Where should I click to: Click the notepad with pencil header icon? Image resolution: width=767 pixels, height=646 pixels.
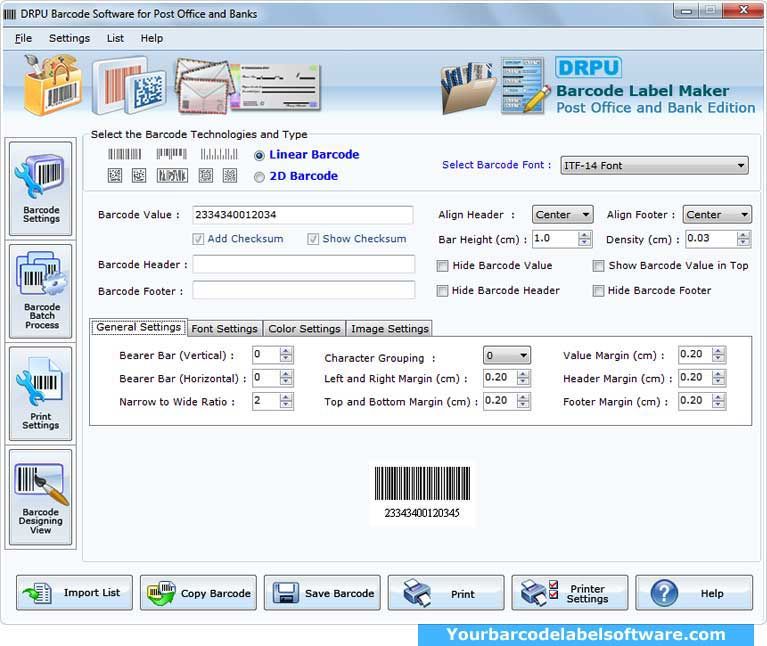coord(526,86)
